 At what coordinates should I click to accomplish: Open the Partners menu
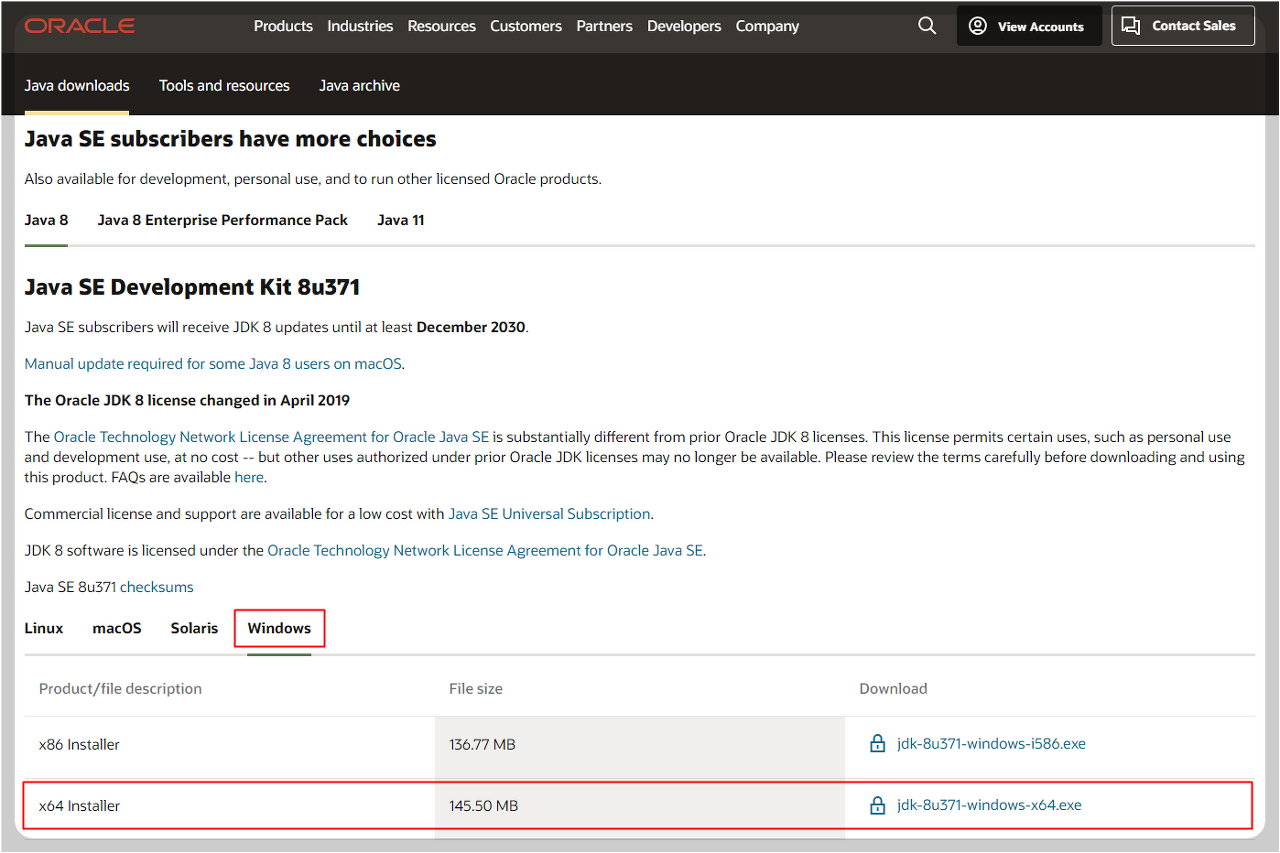click(604, 26)
